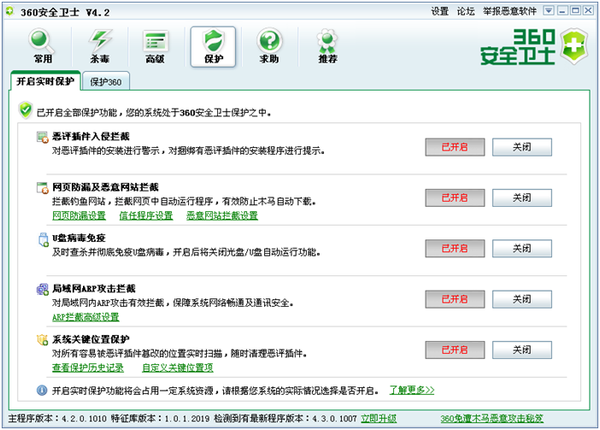Select the 推荐 (Recommend) toolbar icon

coord(324,46)
